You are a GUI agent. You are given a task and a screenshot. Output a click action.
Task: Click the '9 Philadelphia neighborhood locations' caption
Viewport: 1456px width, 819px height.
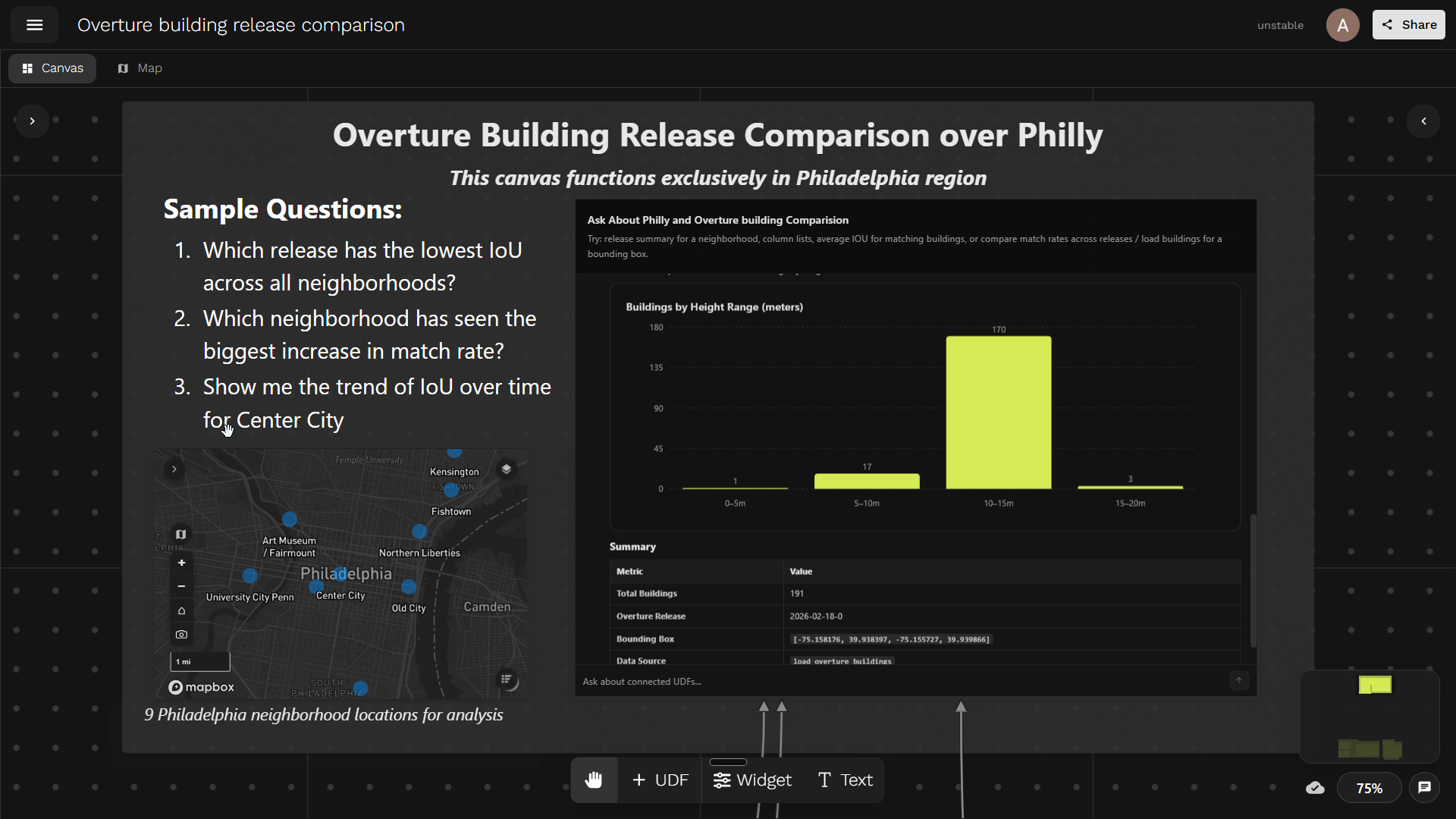324,714
